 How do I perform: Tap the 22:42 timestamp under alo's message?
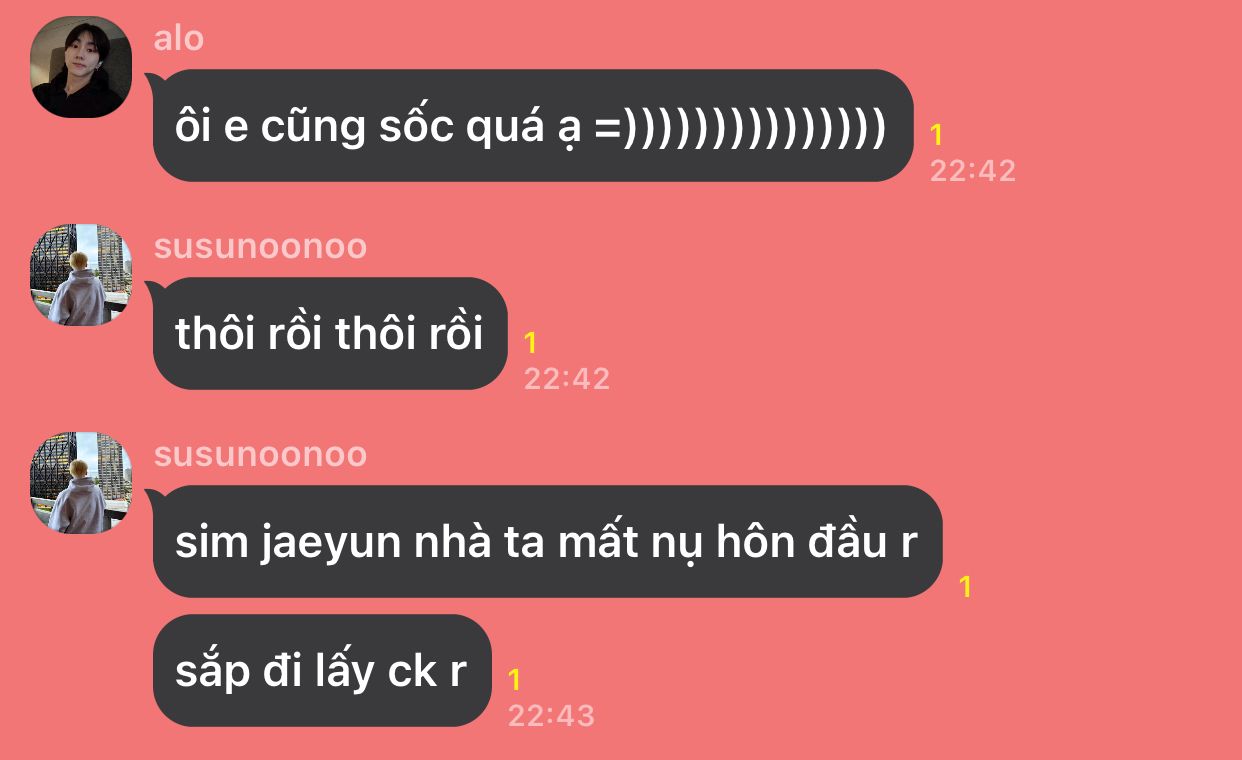[973, 171]
